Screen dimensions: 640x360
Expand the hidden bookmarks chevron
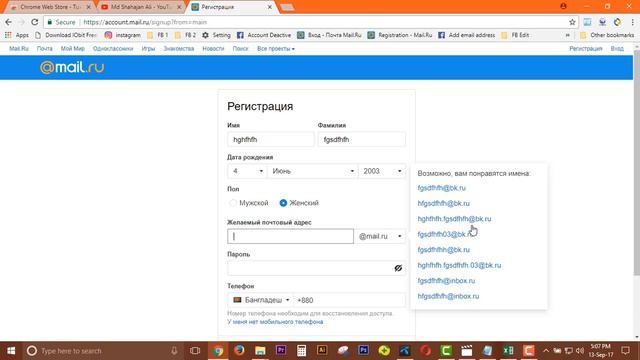point(568,35)
